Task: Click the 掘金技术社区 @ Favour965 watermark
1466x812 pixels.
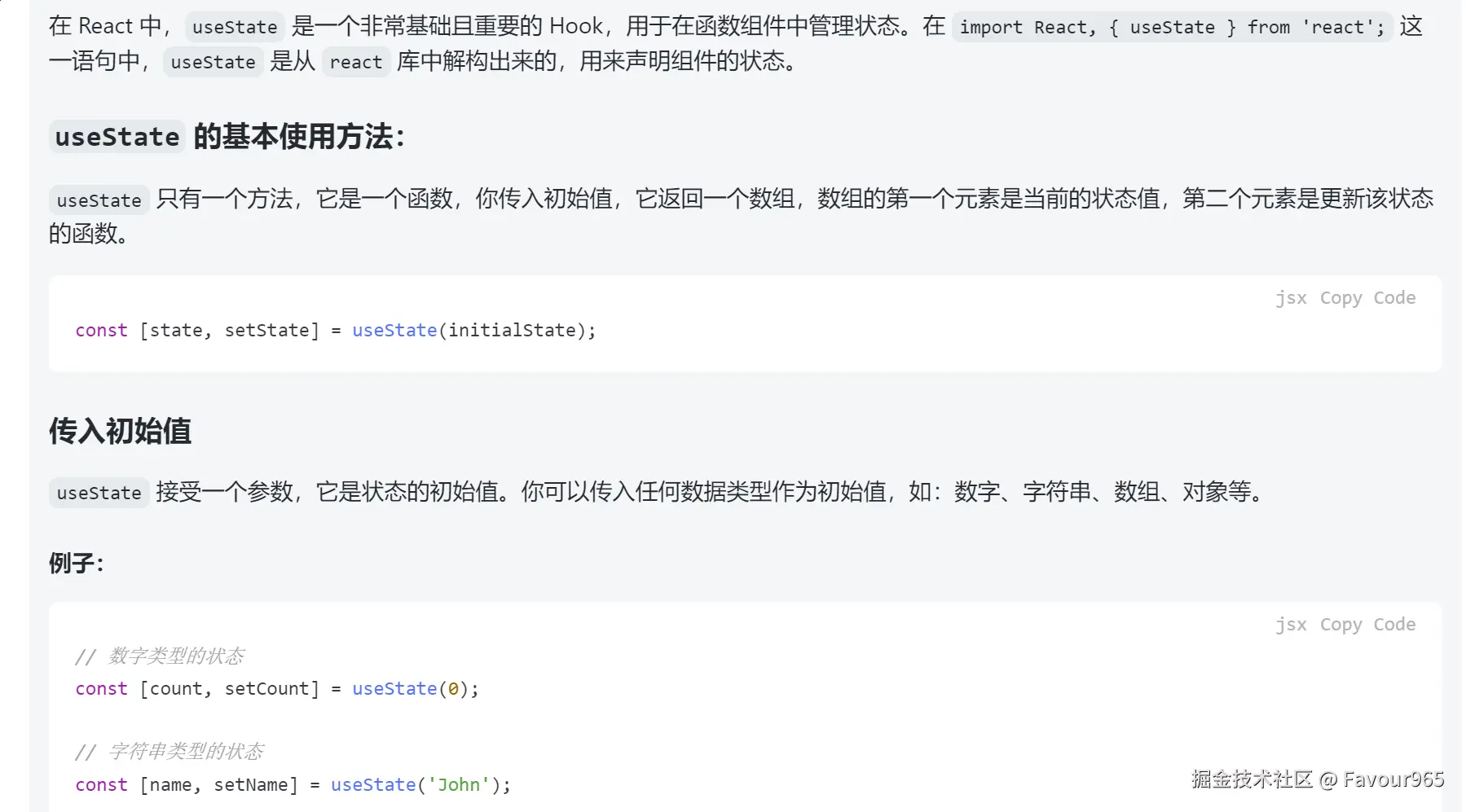Action: (1316, 779)
